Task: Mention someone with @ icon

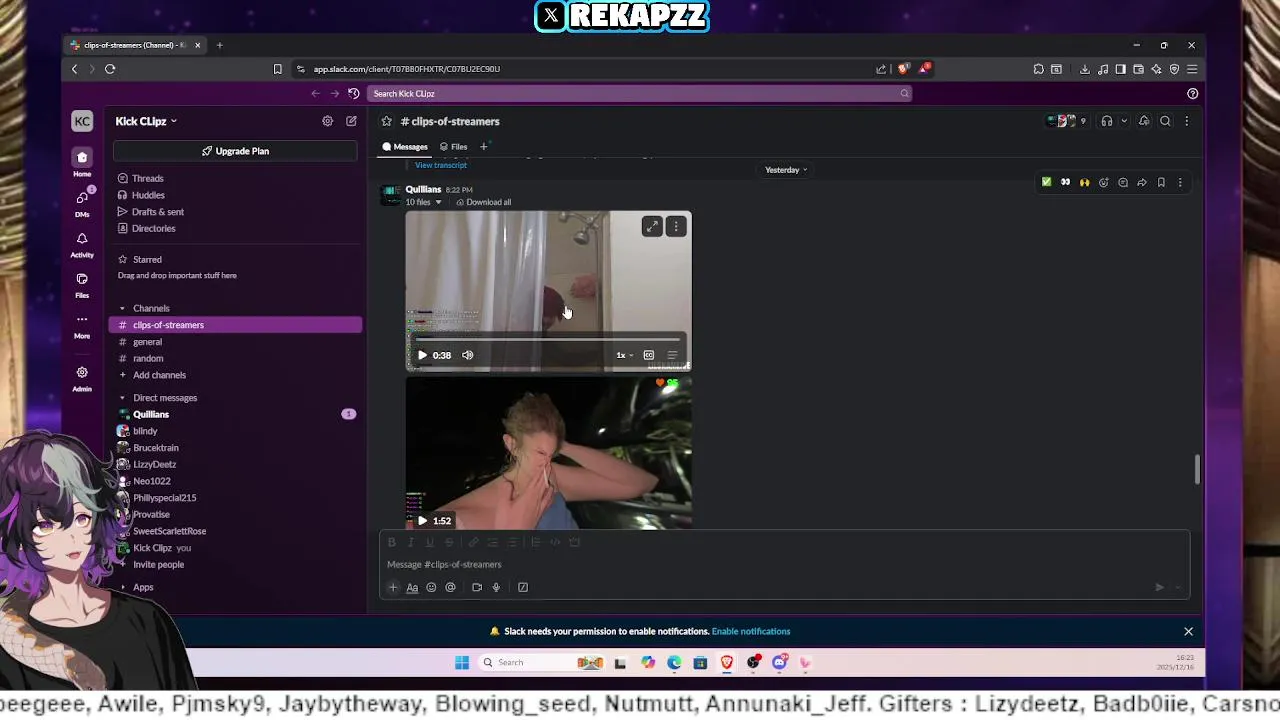Action: (x=450, y=587)
